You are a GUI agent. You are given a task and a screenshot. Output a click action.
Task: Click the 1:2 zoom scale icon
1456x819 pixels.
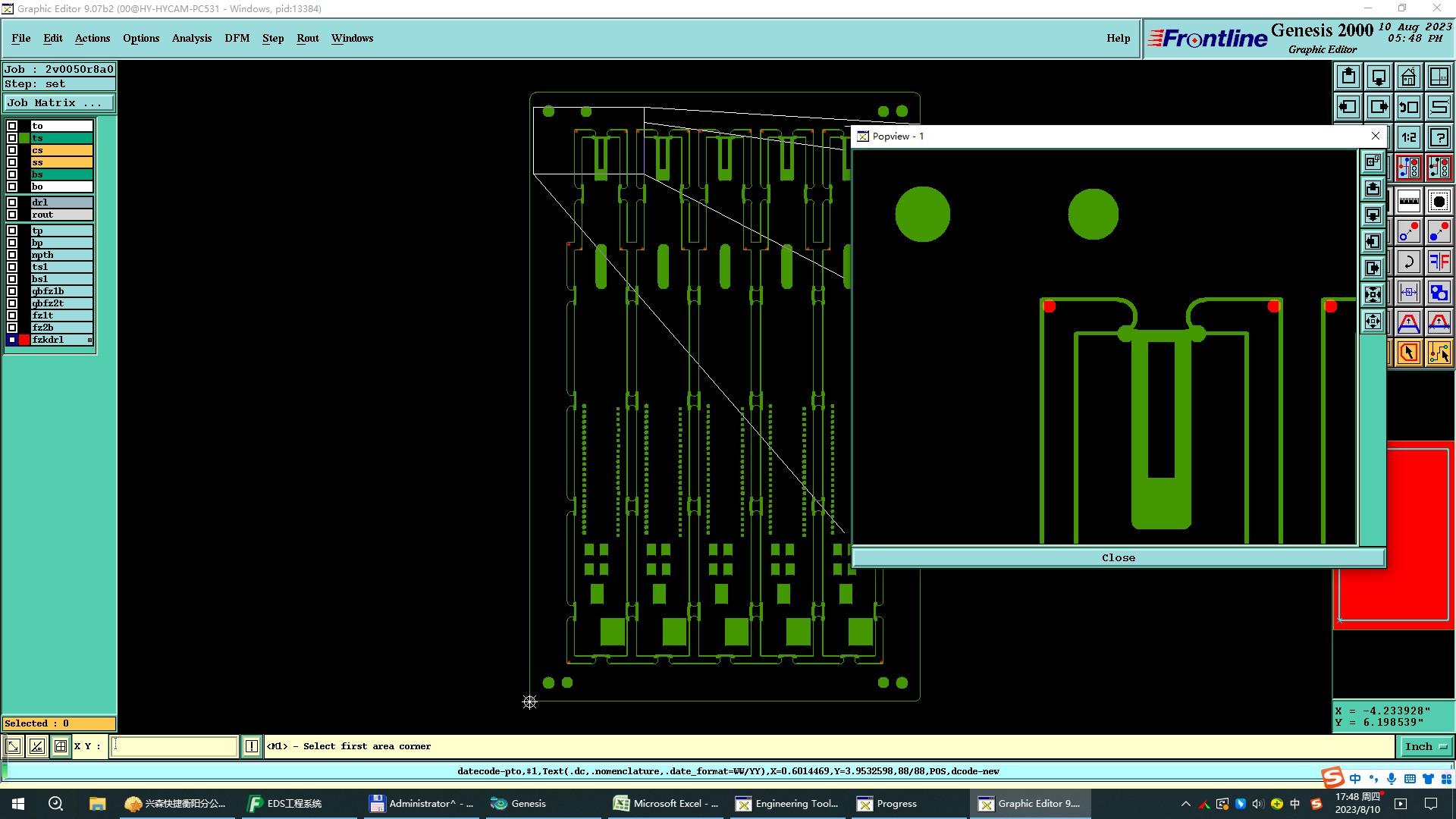1408,137
